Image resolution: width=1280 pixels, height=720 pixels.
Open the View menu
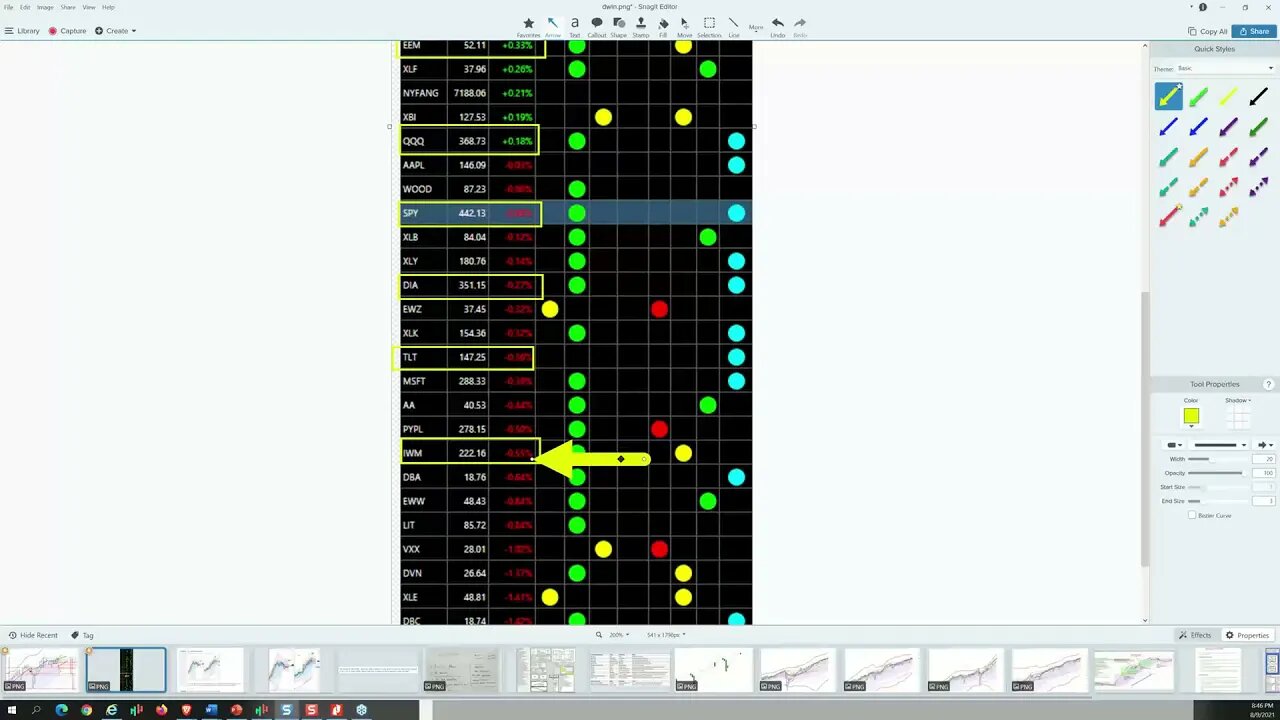coord(88,7)
